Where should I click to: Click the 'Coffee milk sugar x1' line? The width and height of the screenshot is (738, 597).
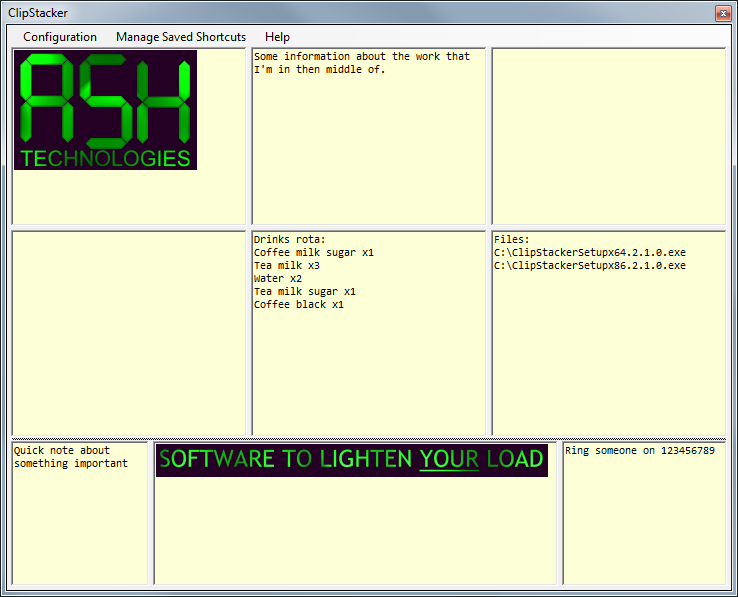pos(313,252)
